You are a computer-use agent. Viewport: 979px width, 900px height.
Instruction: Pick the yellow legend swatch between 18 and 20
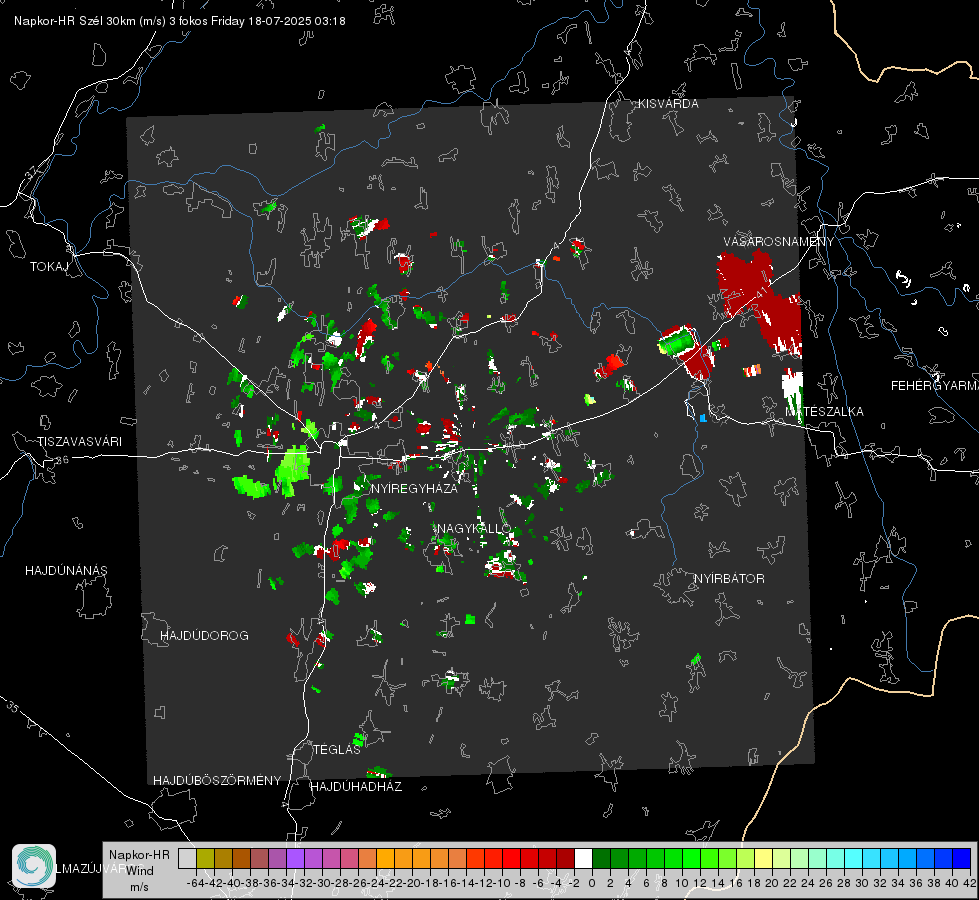[x=764, y=858]
